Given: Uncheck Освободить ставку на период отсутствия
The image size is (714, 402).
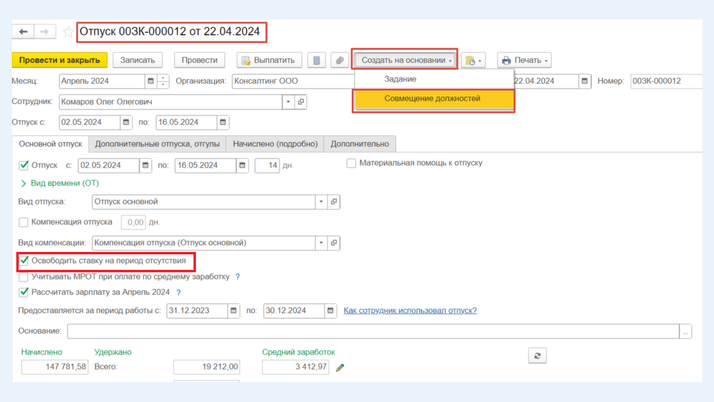Looking at the screenshot, I should click(x=24, y=261).
